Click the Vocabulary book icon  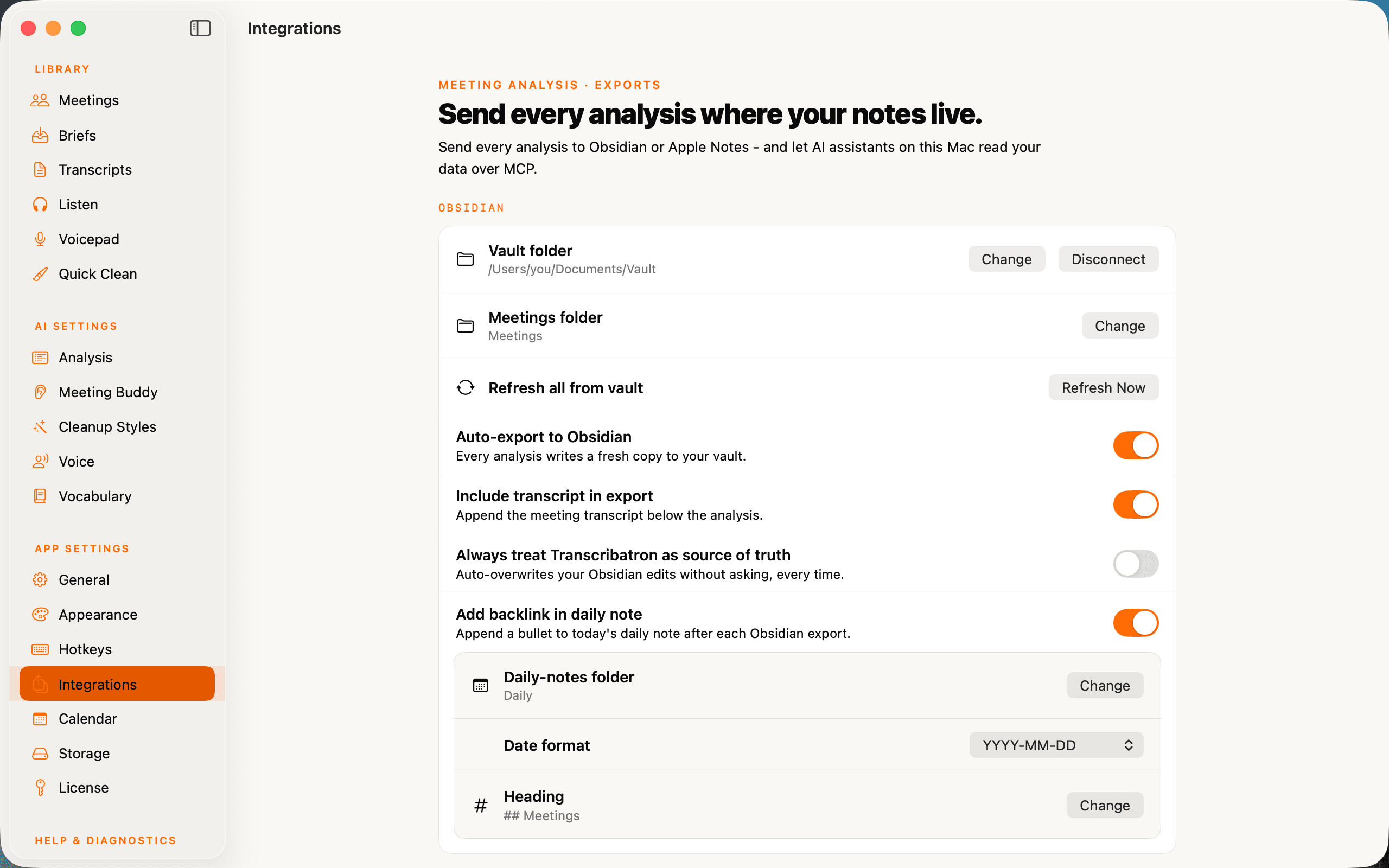pos(40,496)
